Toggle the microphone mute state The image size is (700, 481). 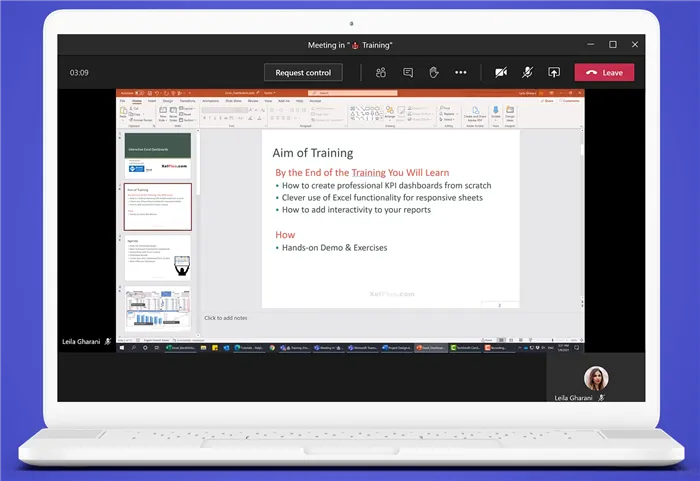[527, 72]
